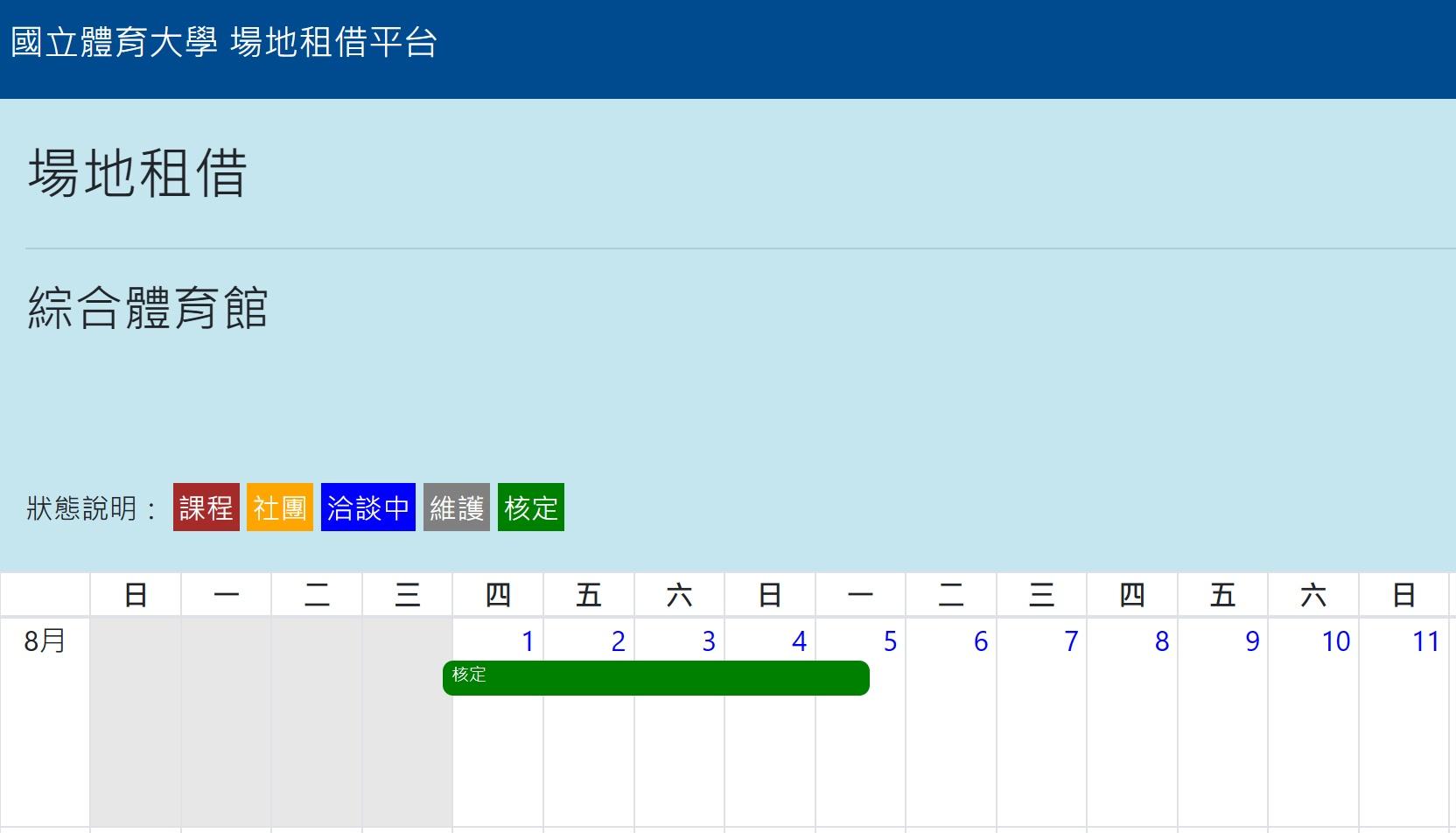
Task: Choose date 4 in the calendar
Action: point(799,641)
